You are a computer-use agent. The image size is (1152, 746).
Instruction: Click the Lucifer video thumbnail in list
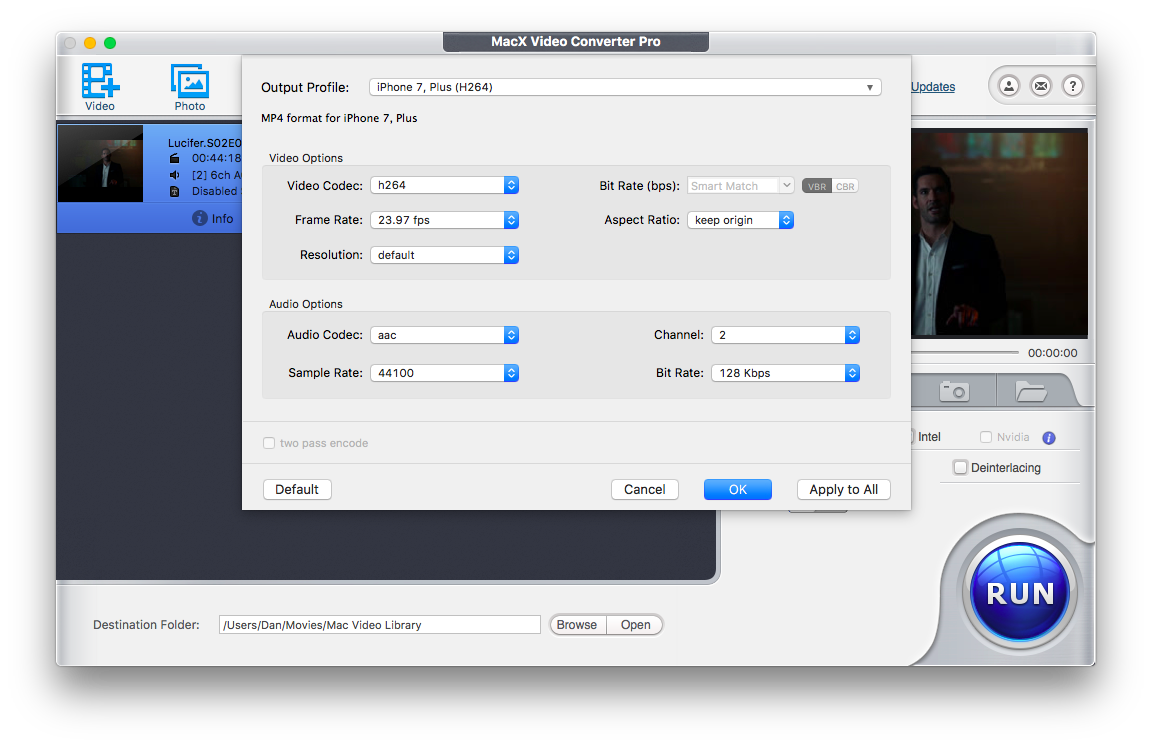(x=100, y=163)
